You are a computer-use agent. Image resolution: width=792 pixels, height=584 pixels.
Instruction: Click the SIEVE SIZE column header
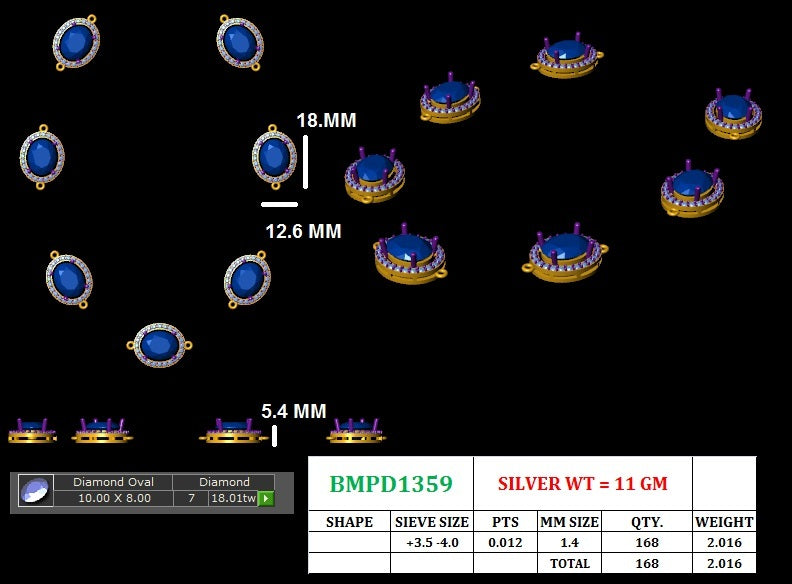(431, 522)
